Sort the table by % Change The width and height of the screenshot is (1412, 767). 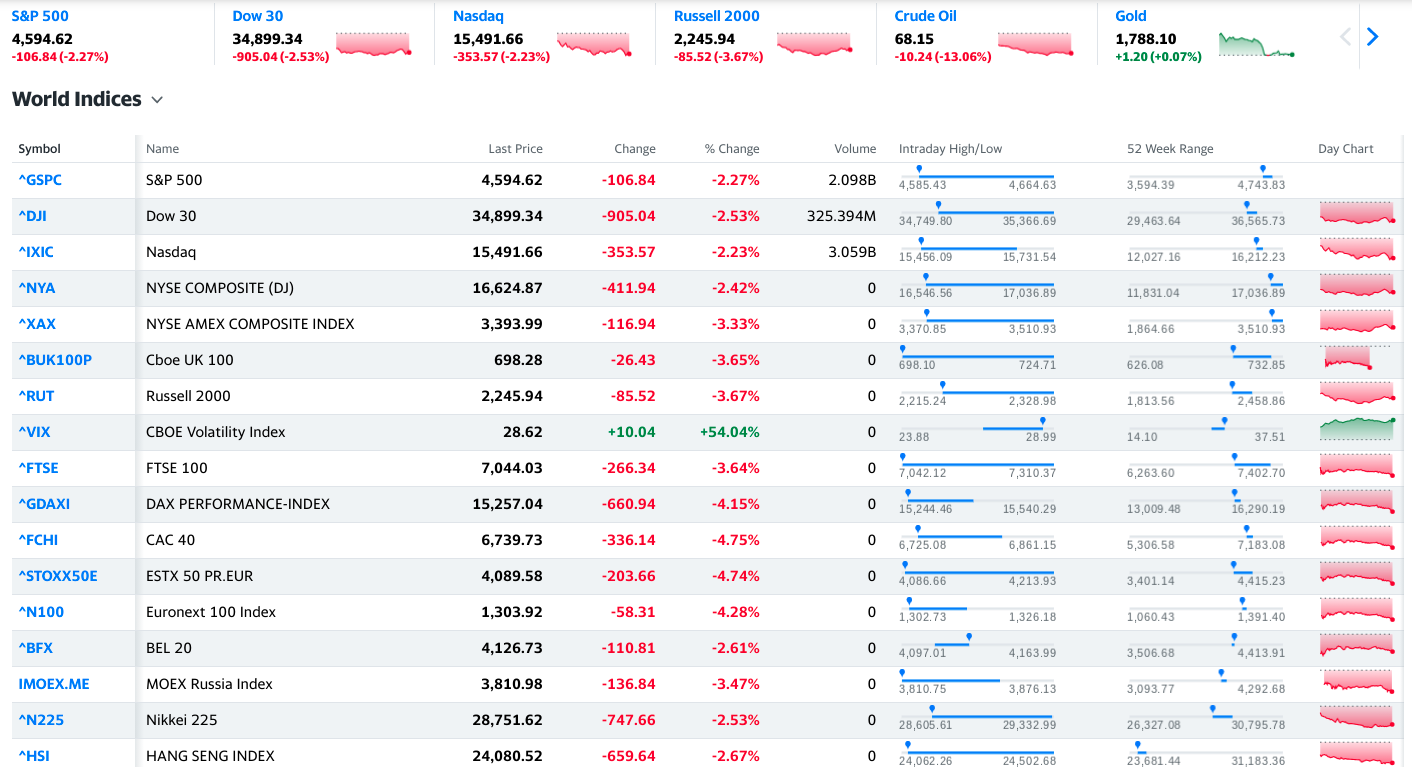(x=732, y=148)
